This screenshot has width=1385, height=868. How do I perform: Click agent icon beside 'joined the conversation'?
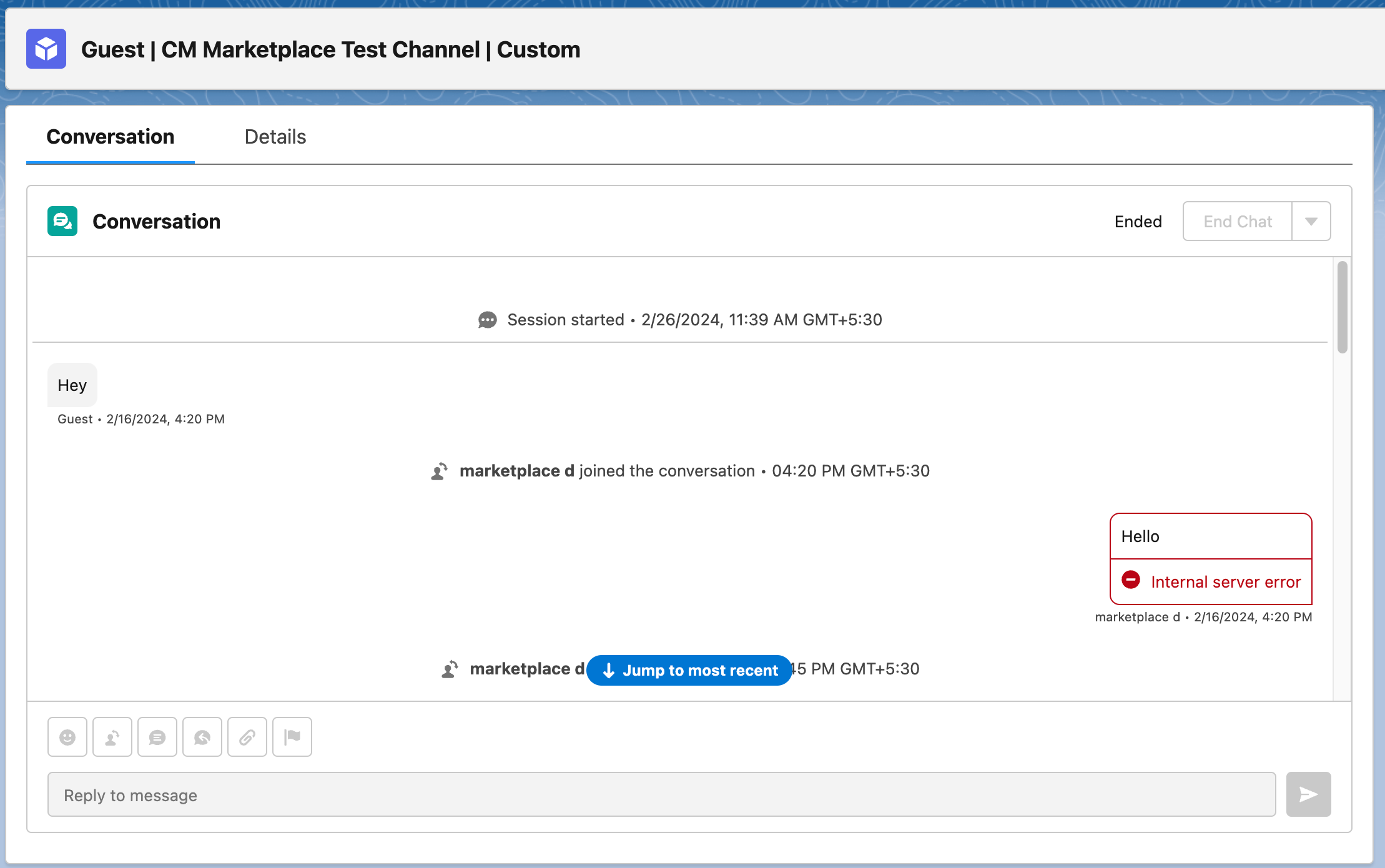440,471
